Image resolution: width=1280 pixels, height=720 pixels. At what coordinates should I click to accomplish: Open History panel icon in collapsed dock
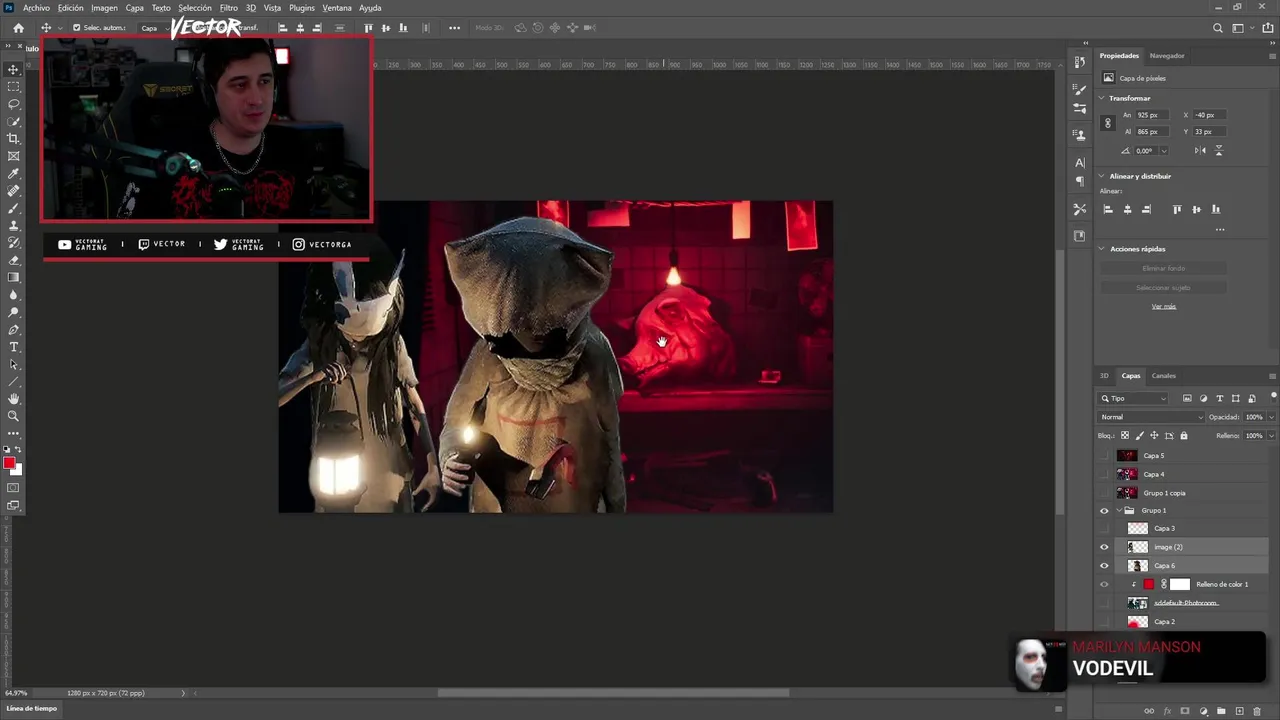[1080, 62]
